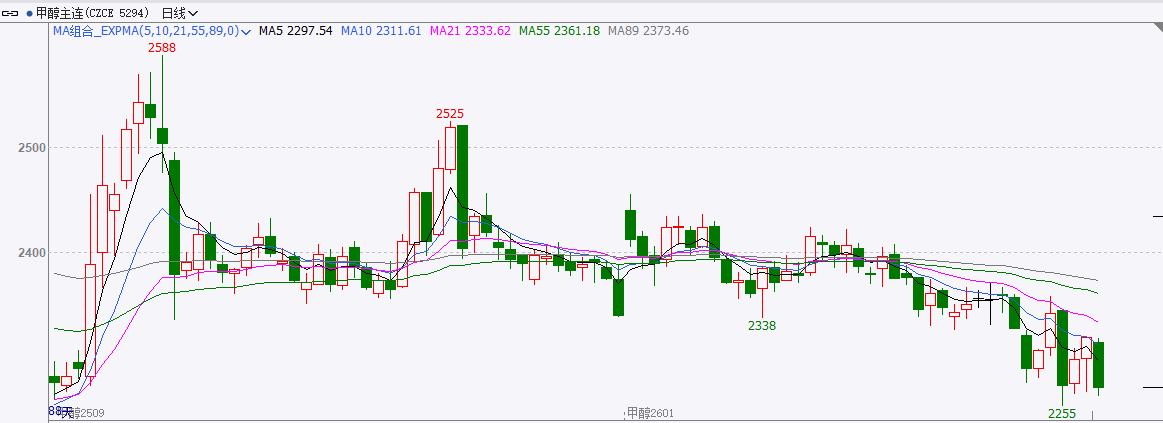Click the tall green candle below 2525

tap(462, 185)
